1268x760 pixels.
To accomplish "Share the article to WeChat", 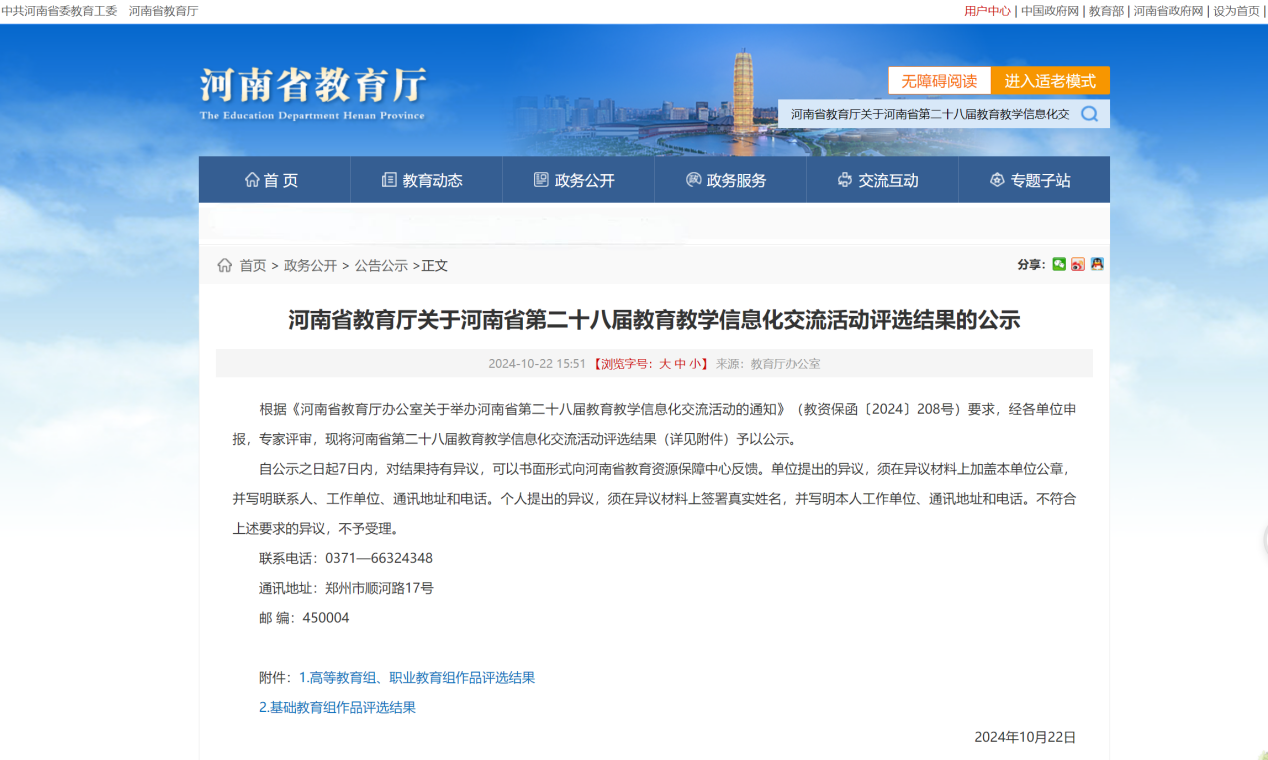I will (x=1059, y=264).
